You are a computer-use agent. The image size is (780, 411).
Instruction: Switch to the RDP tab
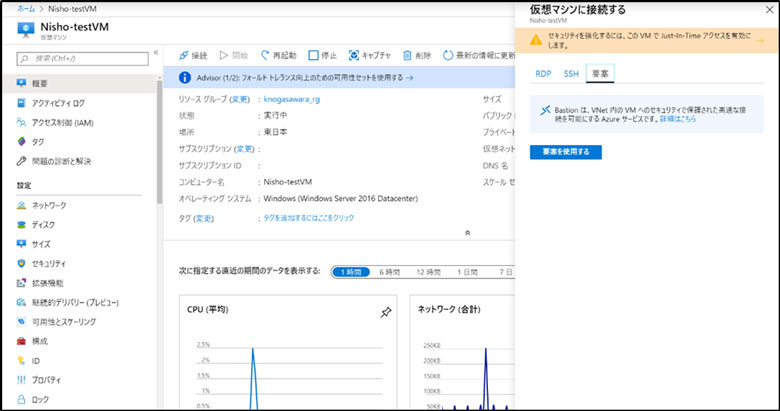[x=543, y=73]
